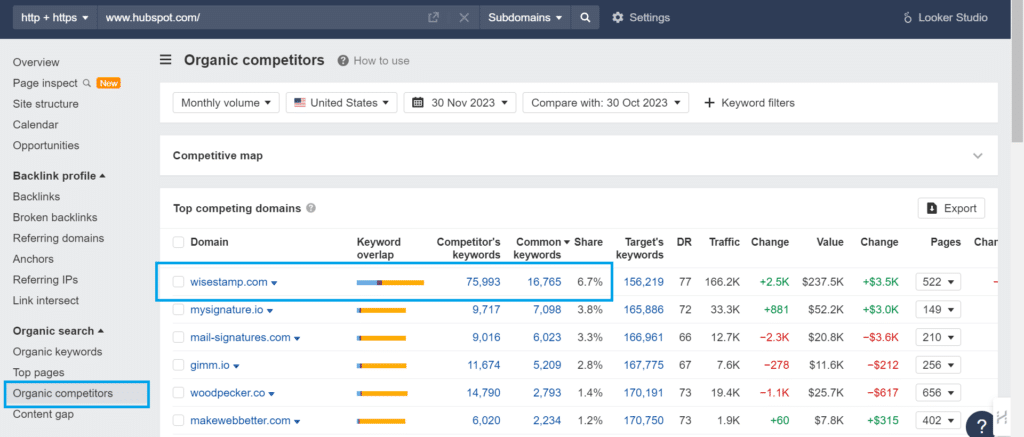This screenshot has width=1024, height=437.
Task: Go to Overview in sidebar
Action: [36, 62]
